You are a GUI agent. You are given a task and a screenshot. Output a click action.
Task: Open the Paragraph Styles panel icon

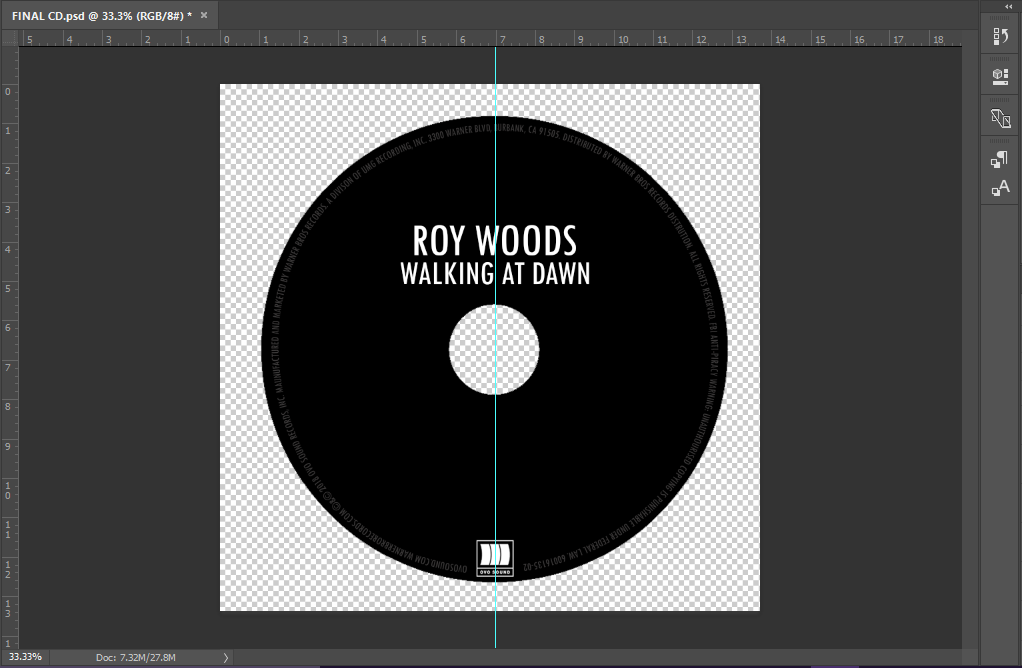(x=1000, y=160)
